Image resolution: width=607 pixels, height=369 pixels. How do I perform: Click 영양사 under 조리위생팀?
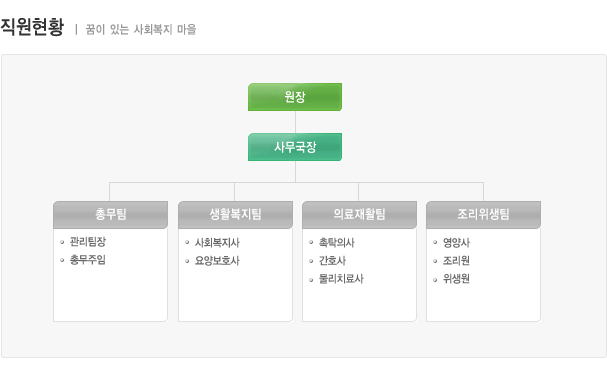click(456, 243)
